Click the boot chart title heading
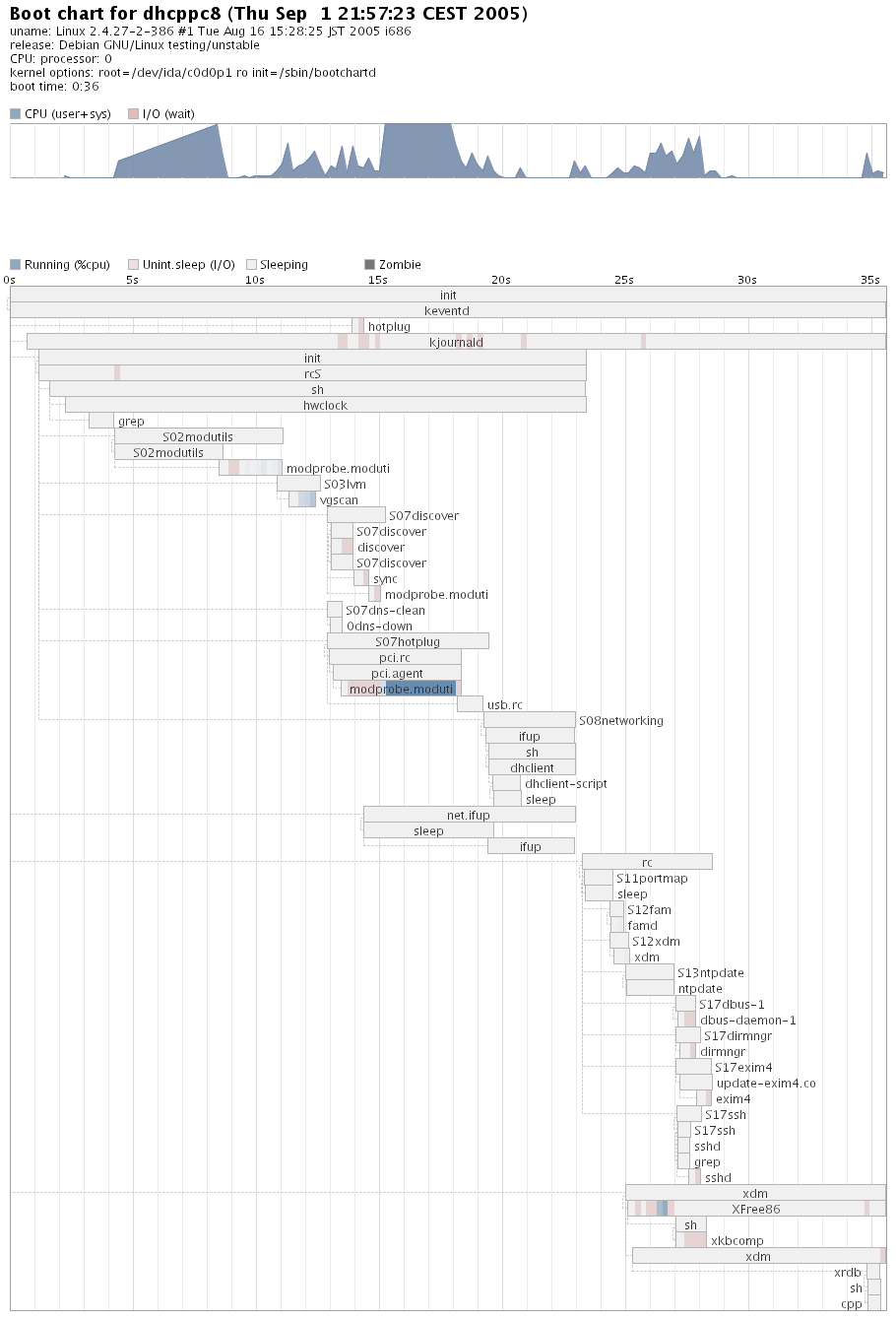 pyautogui.click(x=268, y=14)
